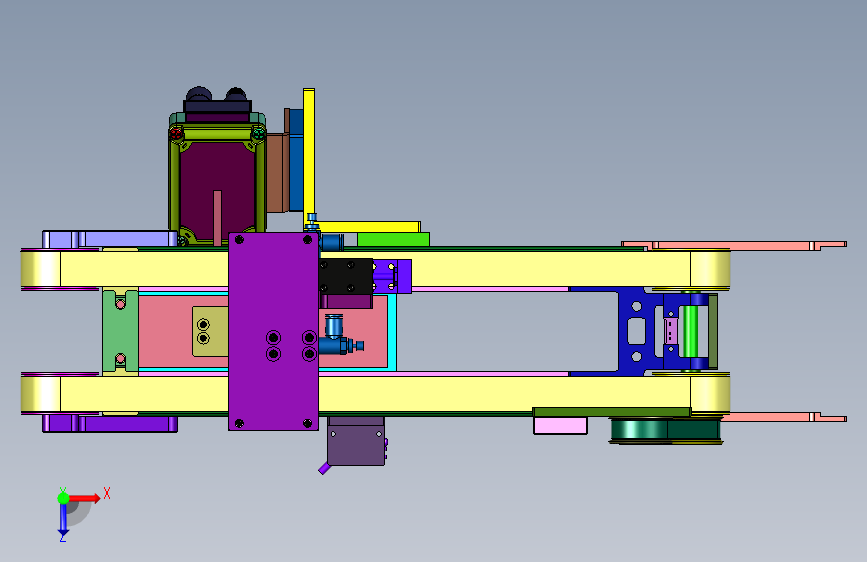Select the lower yellow conveyor belt
867x562 pixels.
375,393
